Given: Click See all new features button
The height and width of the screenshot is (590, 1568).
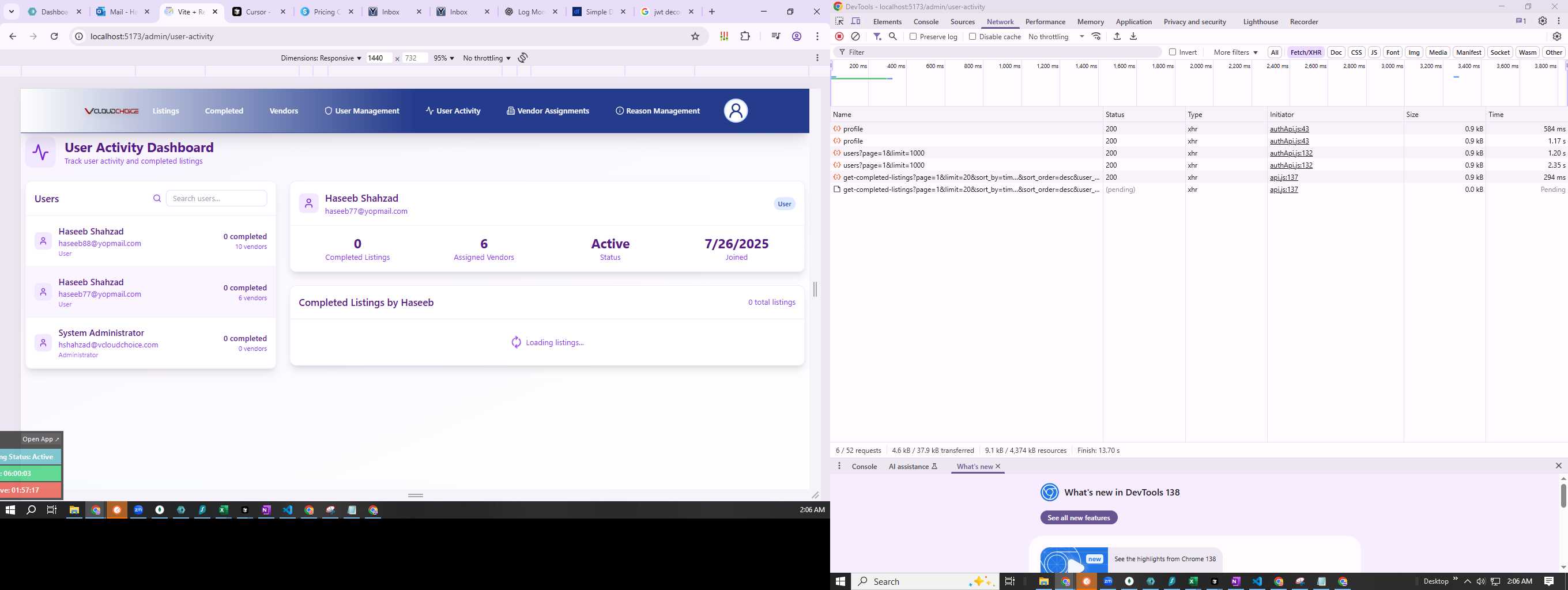Looking at the screenshot, I should pyautogui.click(x=1079, y=517).
